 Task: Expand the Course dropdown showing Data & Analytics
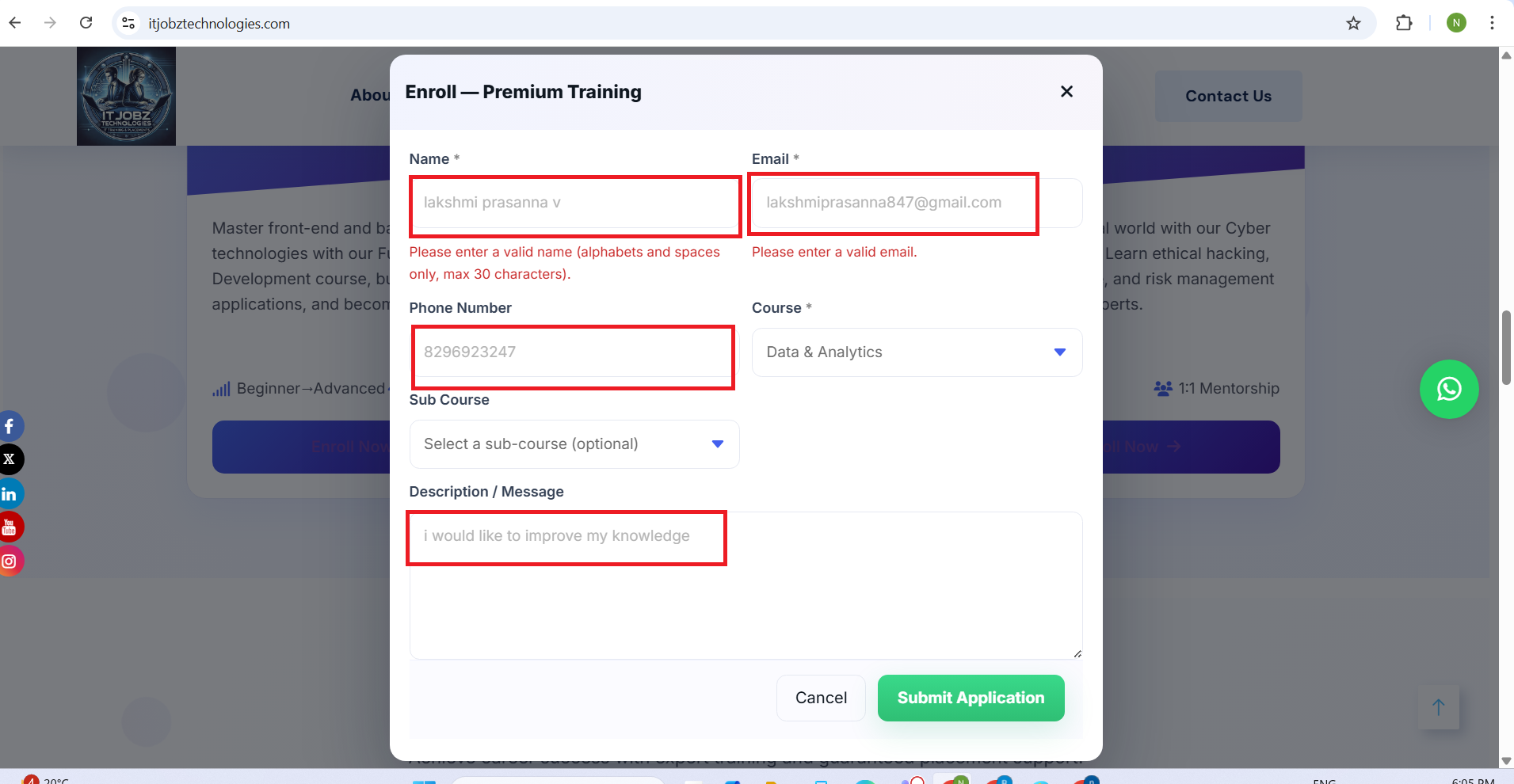(x=916, y=352)
